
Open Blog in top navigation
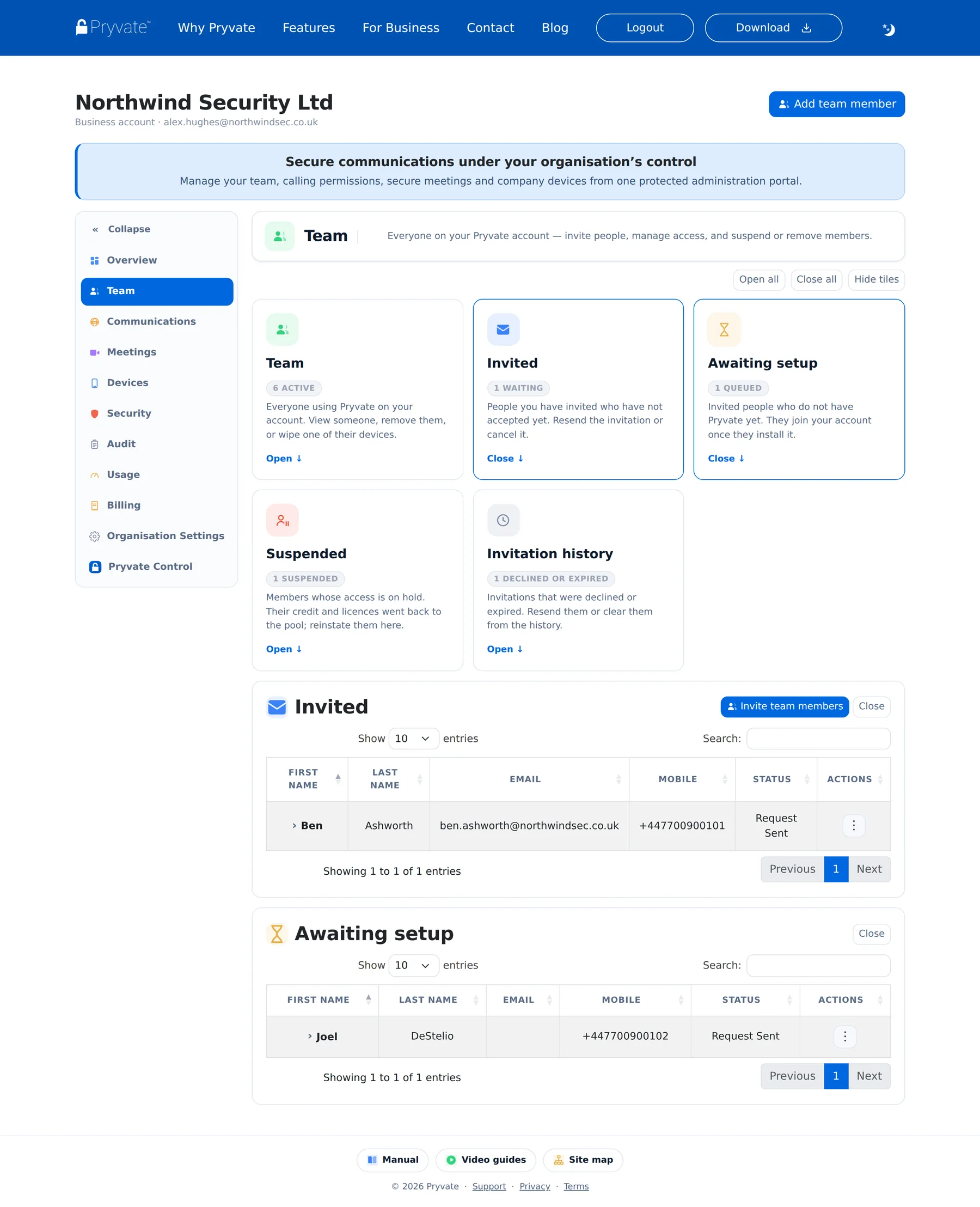[x=555, y=28]
